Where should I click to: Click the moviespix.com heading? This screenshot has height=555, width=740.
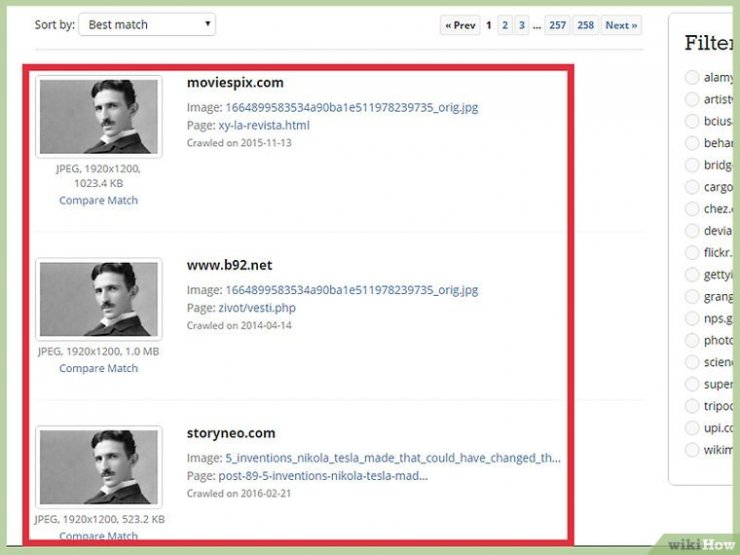pos(235,83)
